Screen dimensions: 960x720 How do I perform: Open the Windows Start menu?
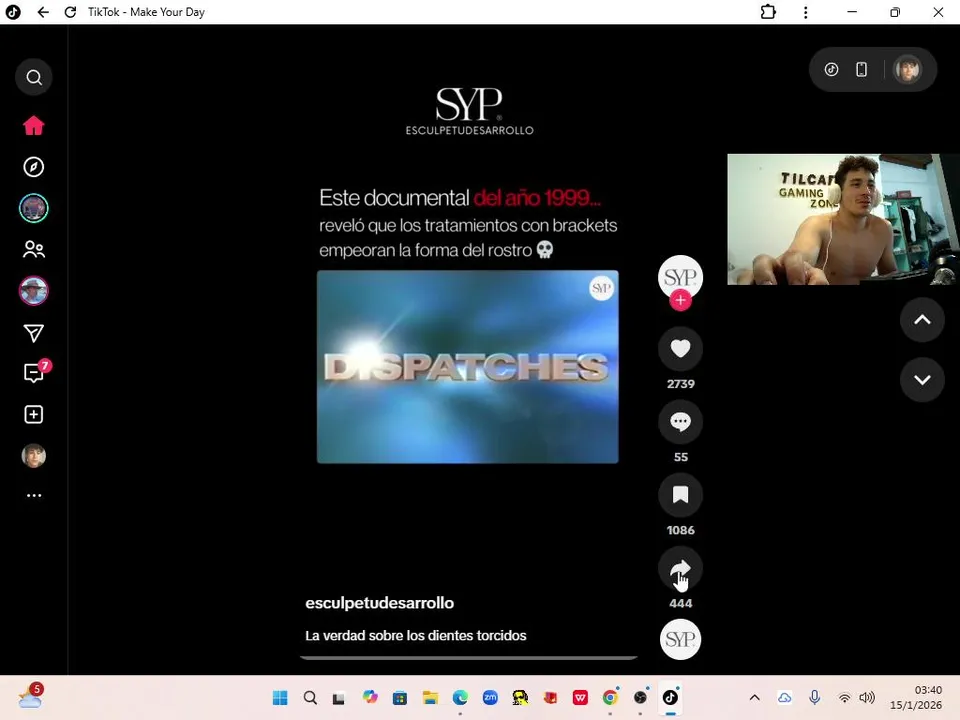coord(280,697)
